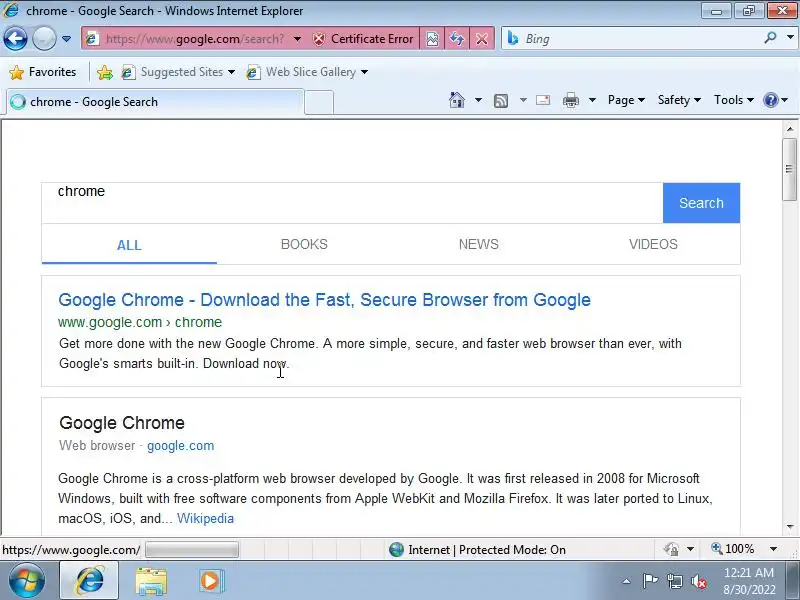Click the Print icon
Viewport: 800px width, 600px height.
[x=570, y=100]
